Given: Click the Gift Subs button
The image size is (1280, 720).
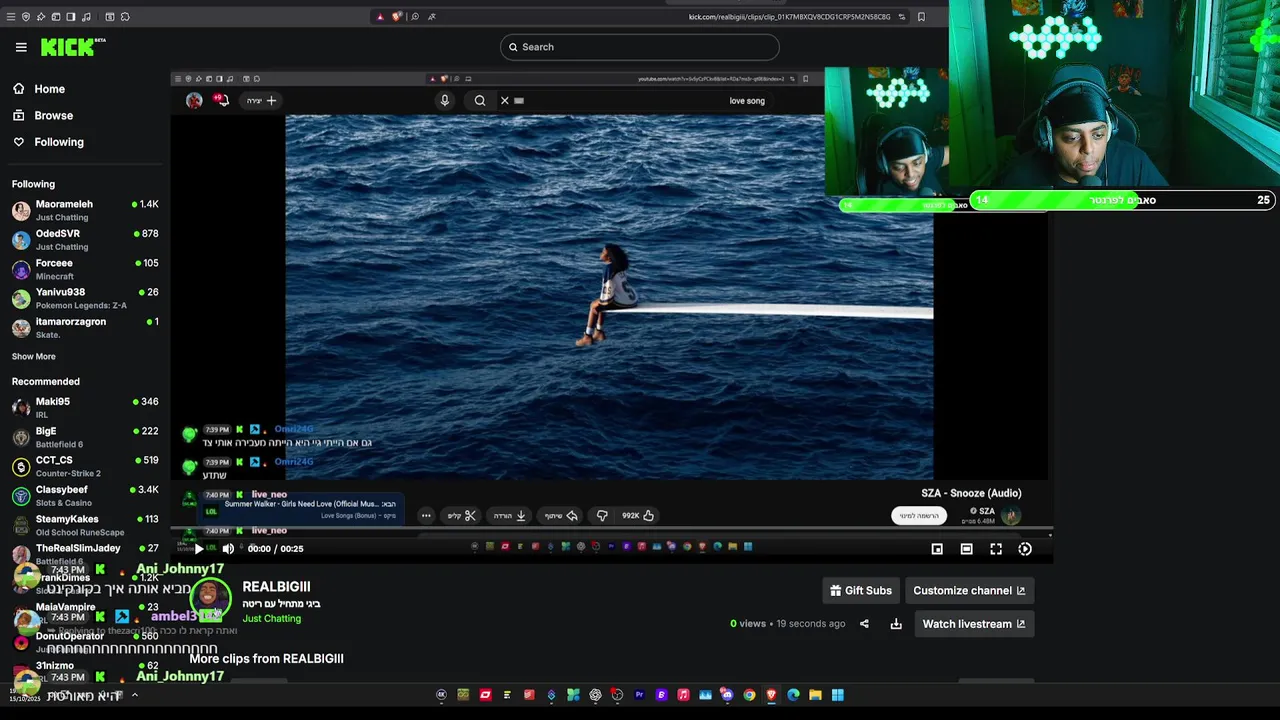Looking at the screenshot, I should (x=861, y=590).
